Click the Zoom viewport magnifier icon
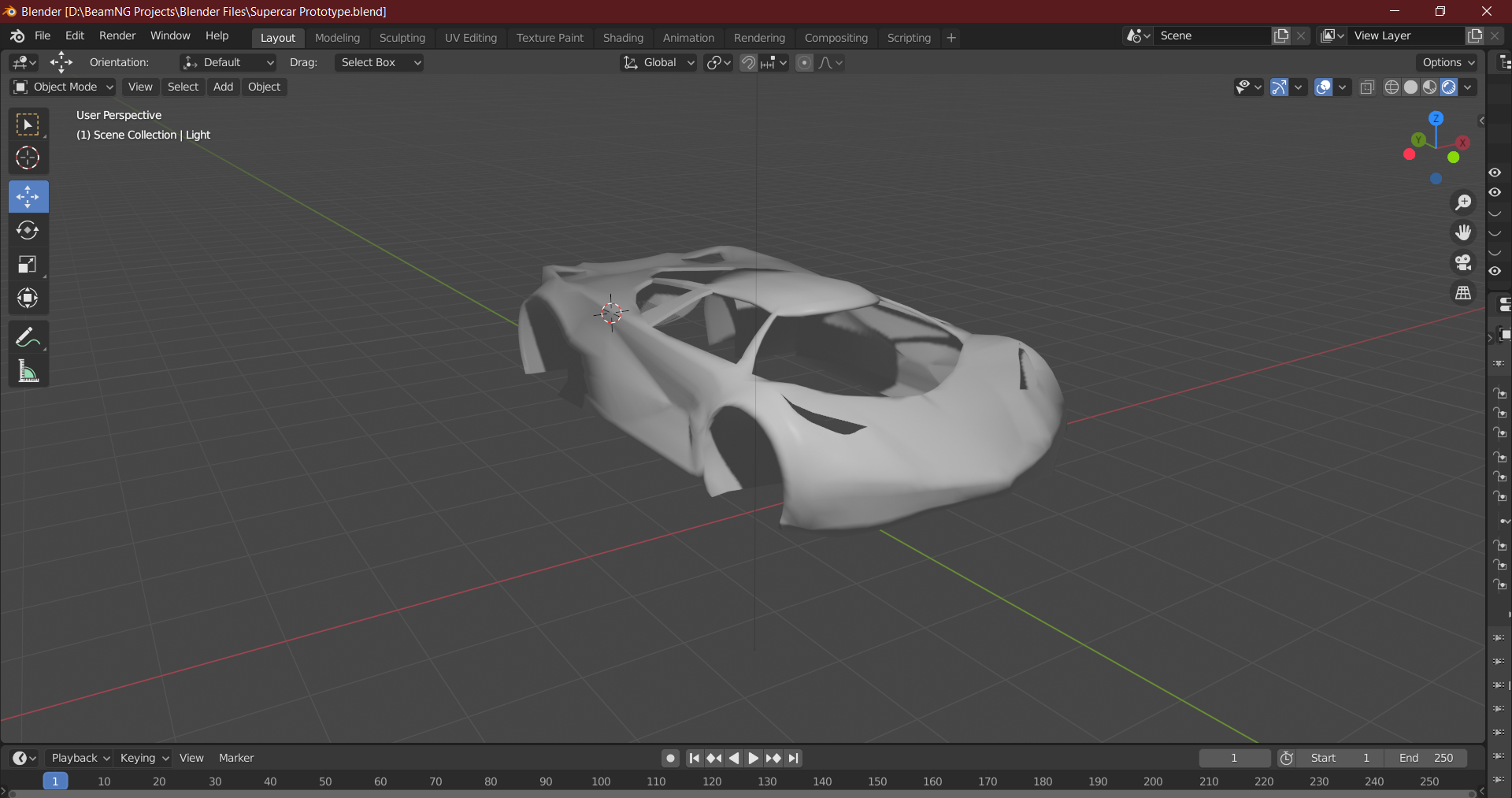The width and height of the screenshot is (1512, 798). pyautogui.click(x=1463, y=202)
